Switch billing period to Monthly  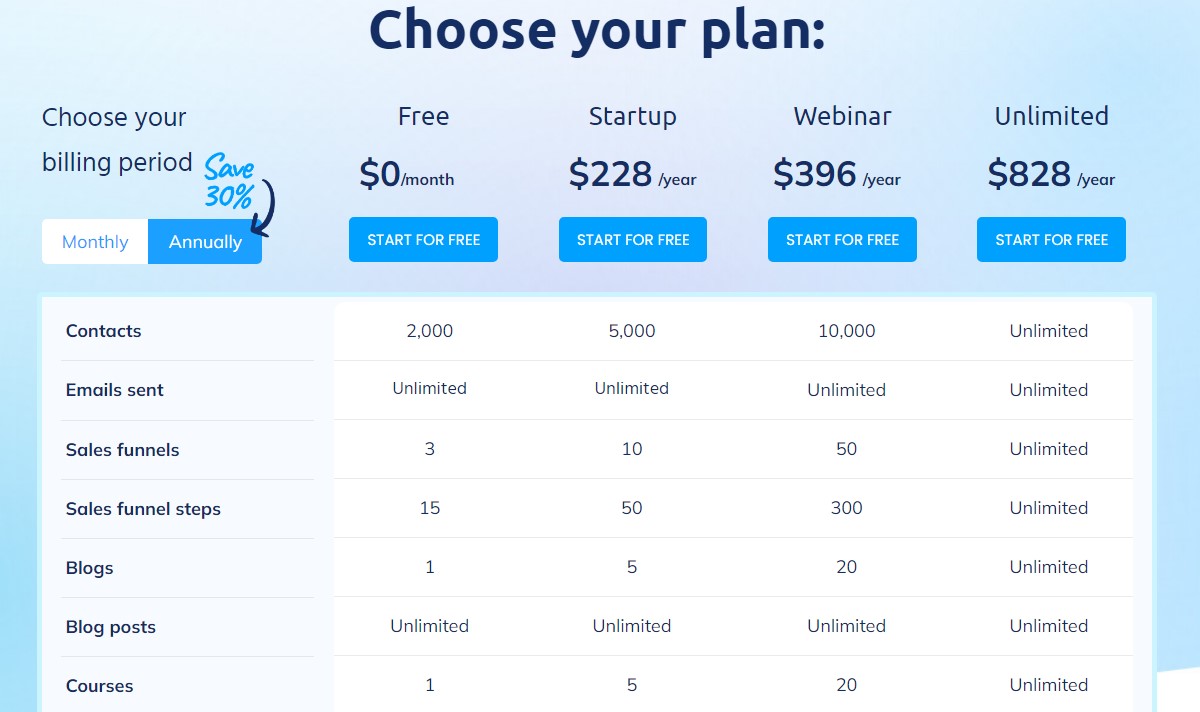click(x=95, y=242)
